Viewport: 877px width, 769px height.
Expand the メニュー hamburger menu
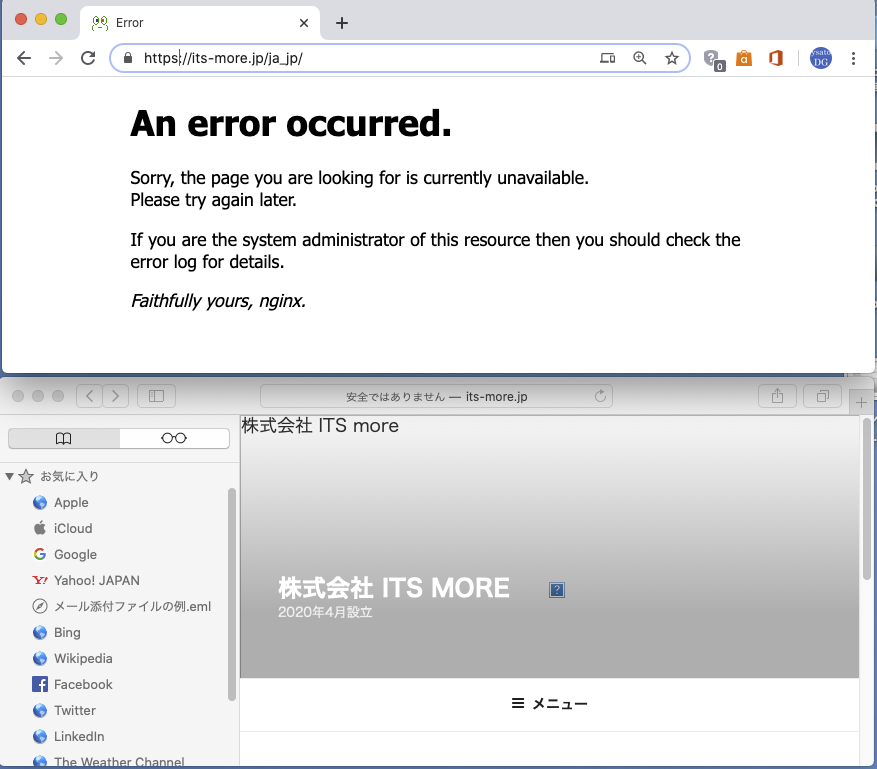[x=549, y=704]
